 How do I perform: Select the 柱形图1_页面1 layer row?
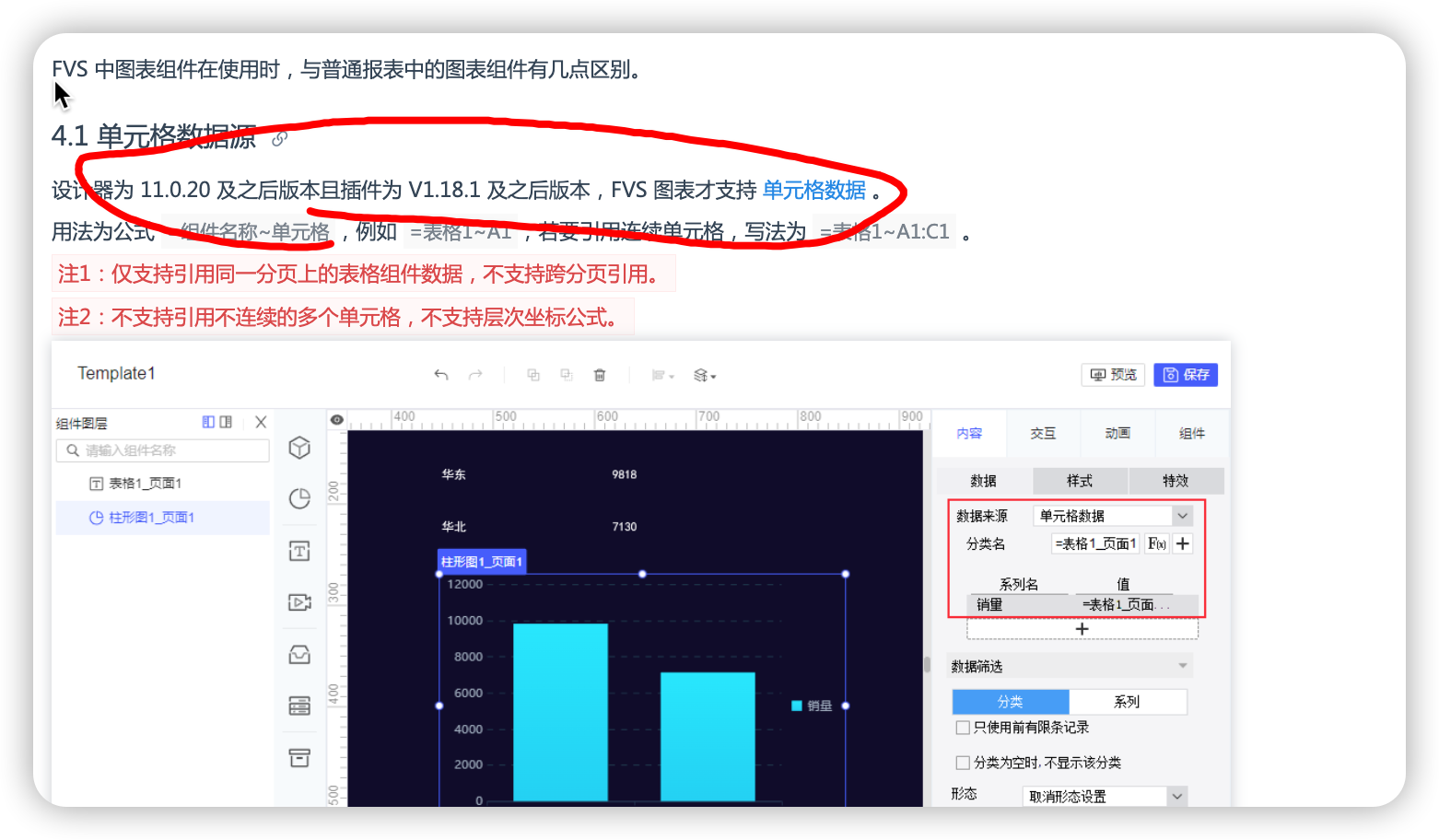click(163, 518)
